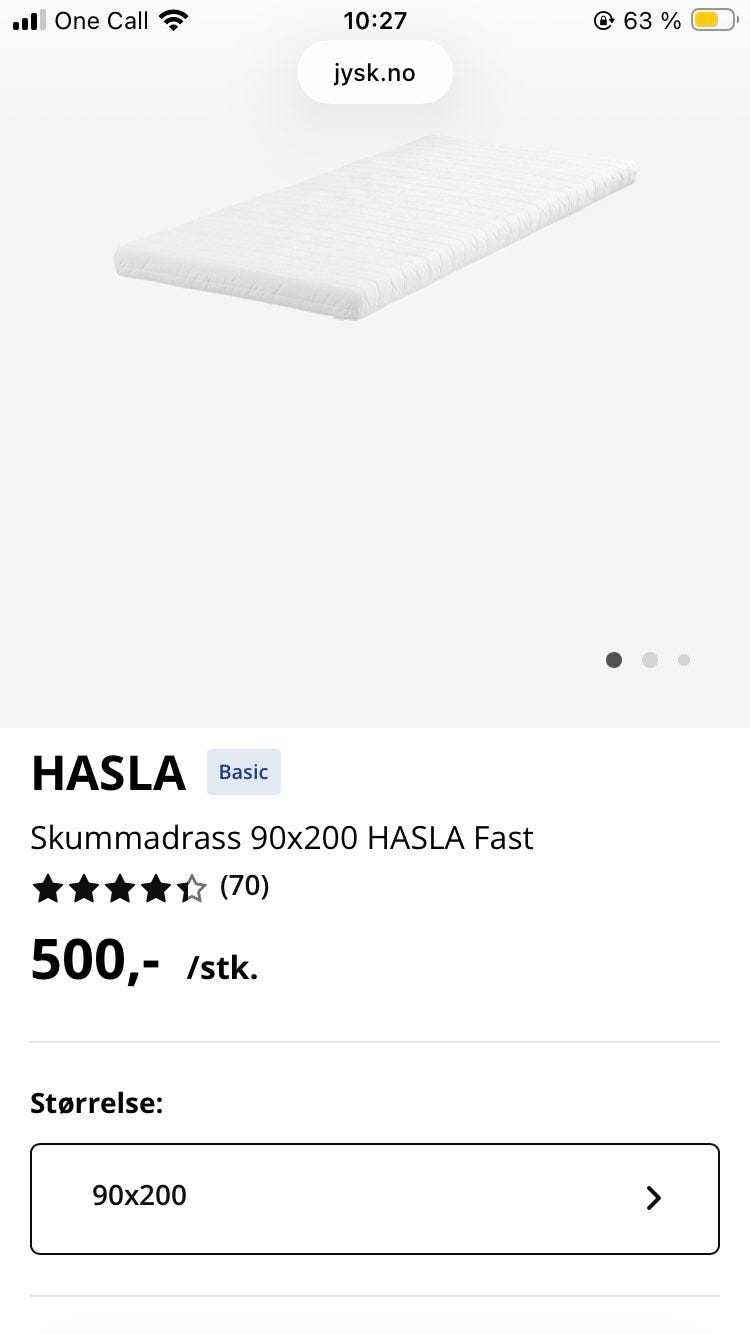Tap the jysk.no address pill
Image resolution: width=750 pixels, height=1334 pixels.
tap(375, 73)
